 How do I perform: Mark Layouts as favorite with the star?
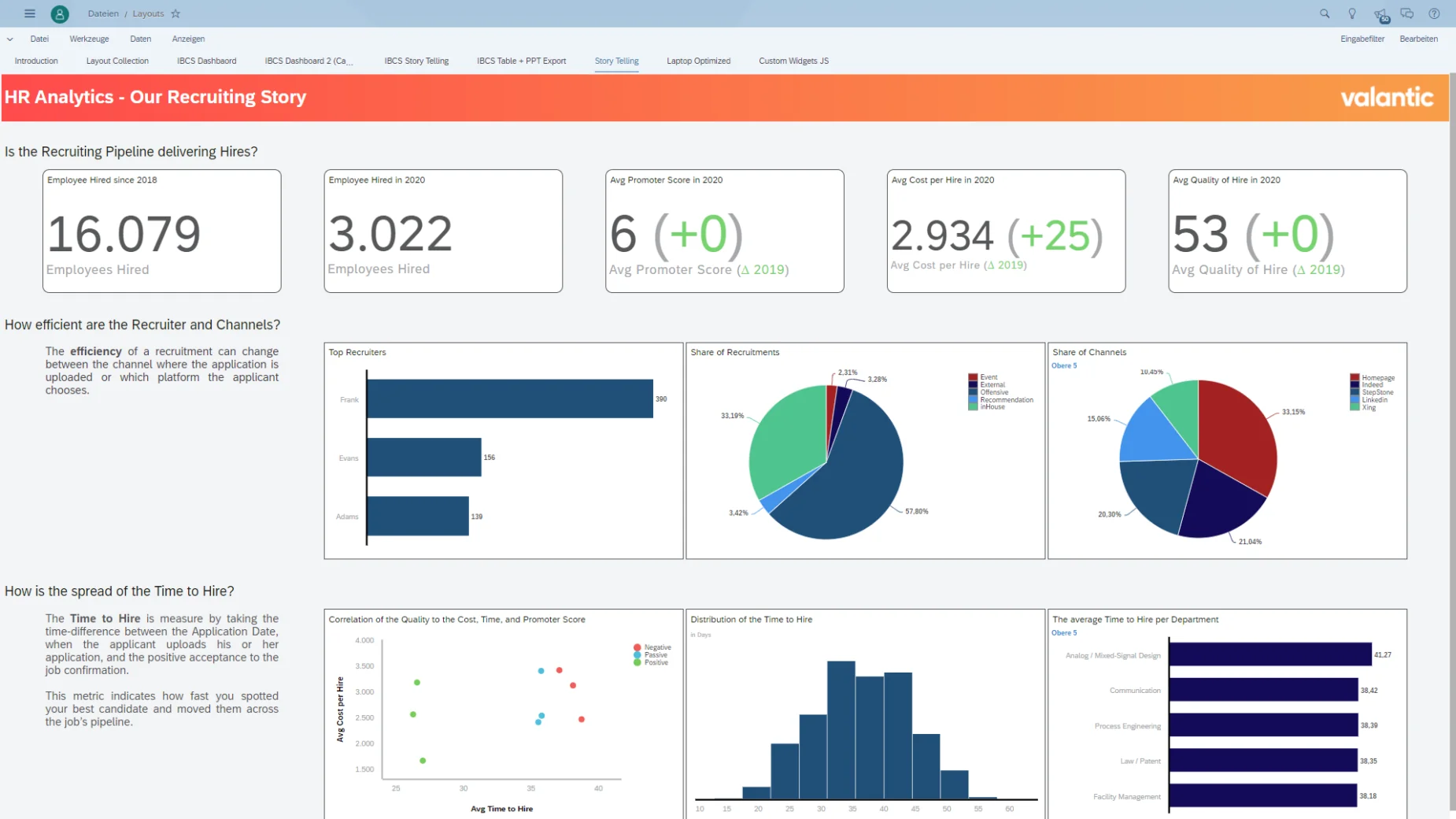click(176, 13)
